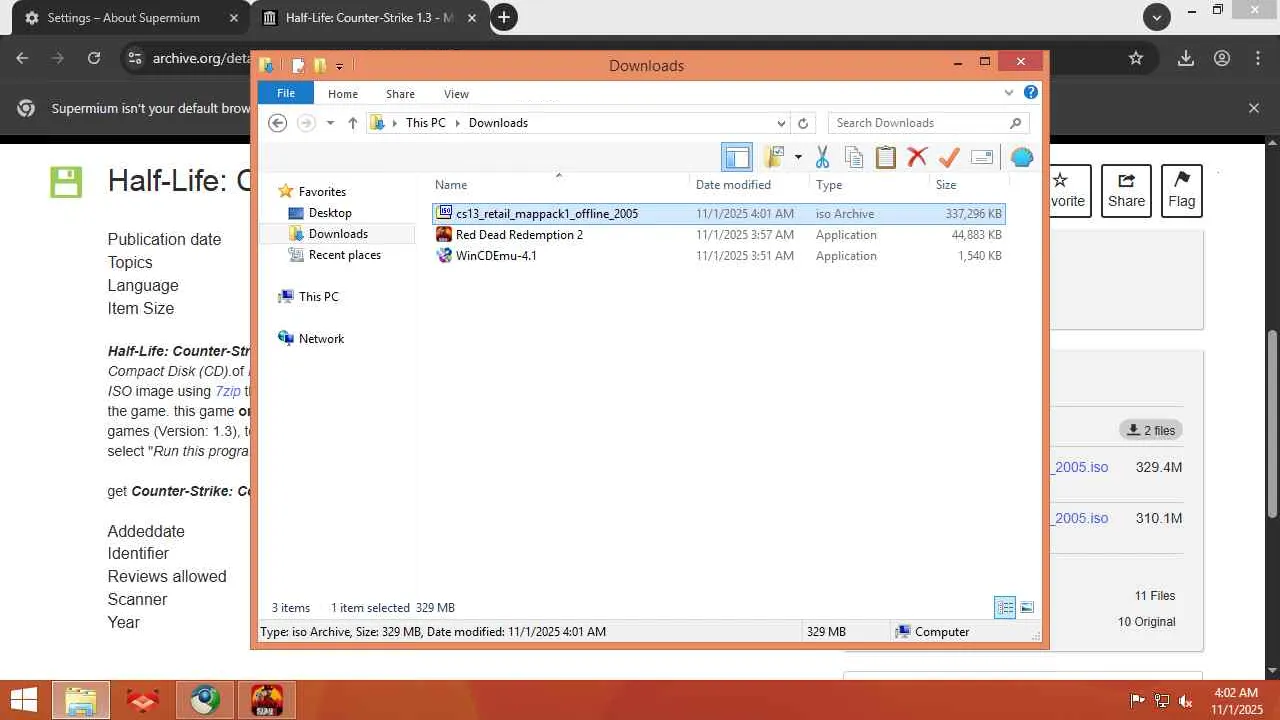Open the folder options dropdown arrow

click(x=798, y=157)
